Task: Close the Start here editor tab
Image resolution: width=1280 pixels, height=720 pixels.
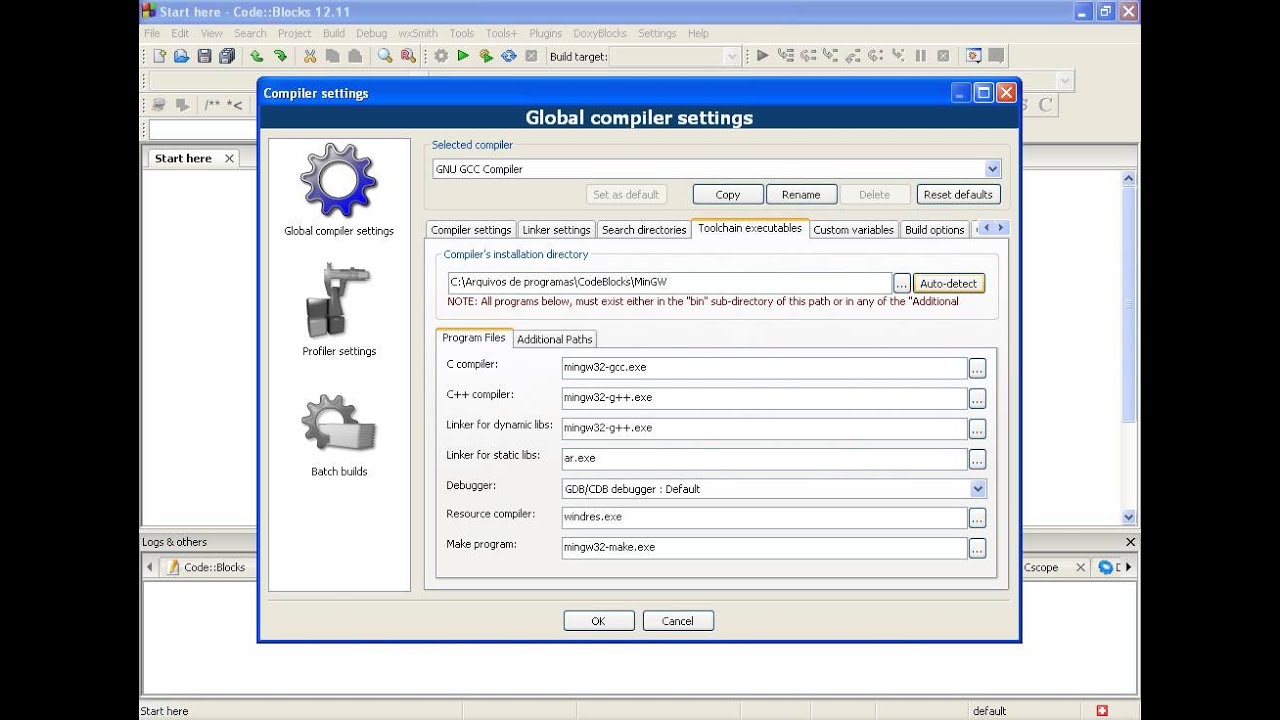Action: coord(229,158)
